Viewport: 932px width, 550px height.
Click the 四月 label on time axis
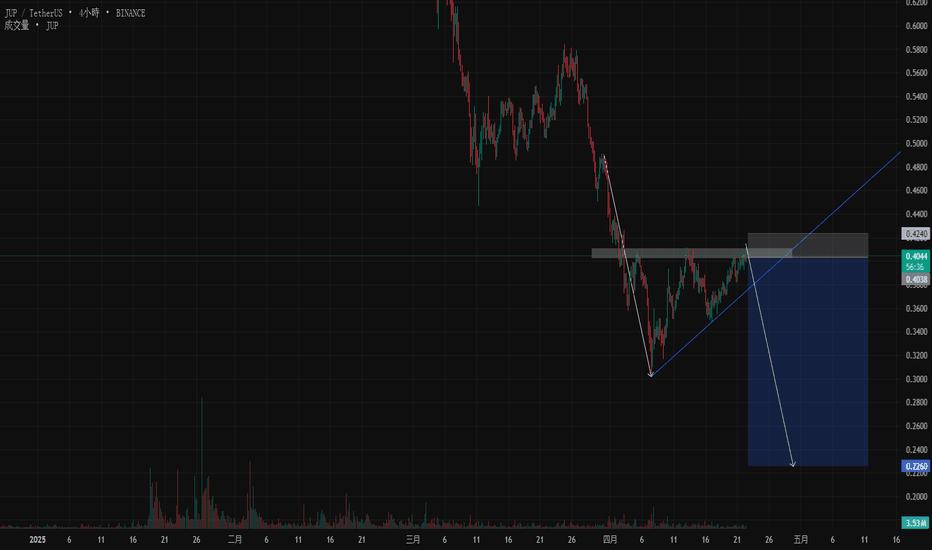click(610, 540)
